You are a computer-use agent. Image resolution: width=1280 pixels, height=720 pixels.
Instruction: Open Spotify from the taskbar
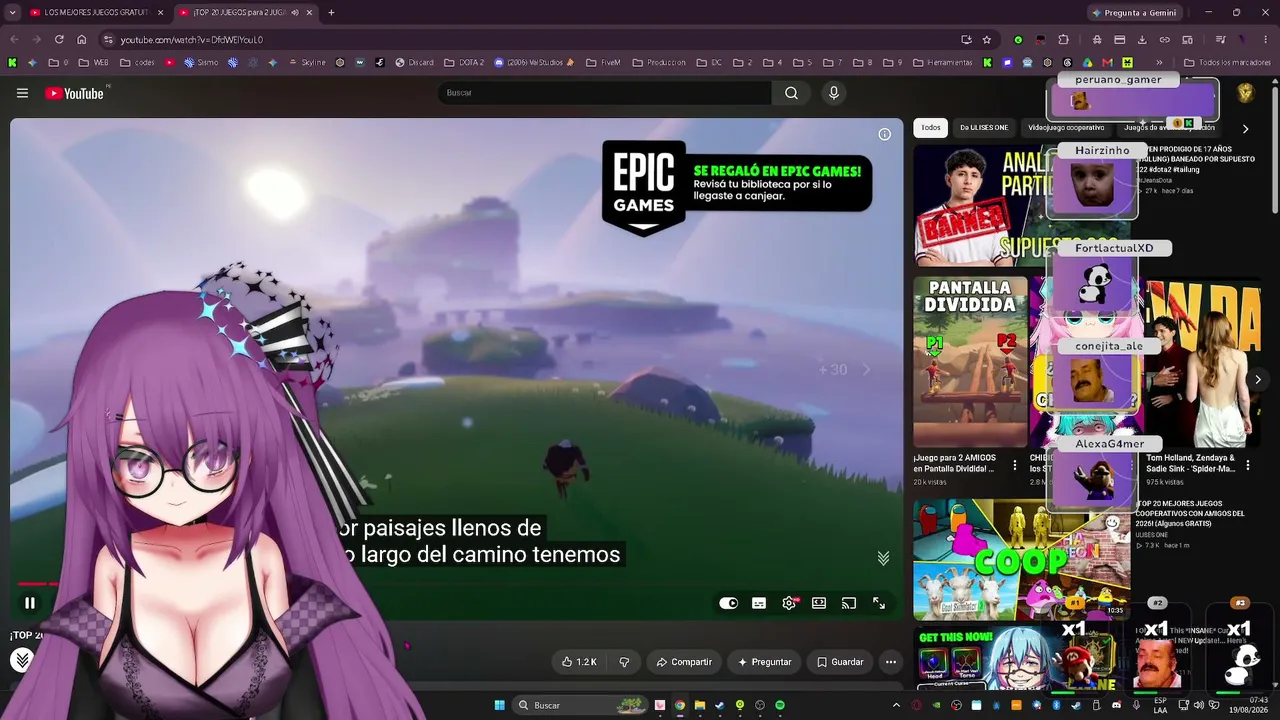780,705
